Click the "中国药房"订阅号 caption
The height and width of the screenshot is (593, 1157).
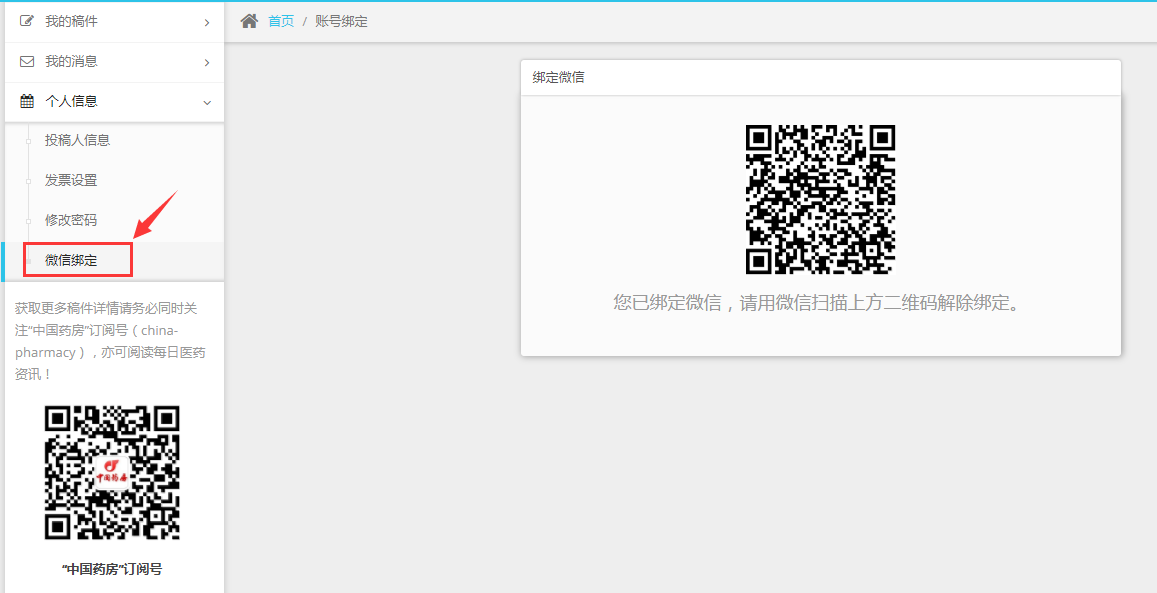[112, 569]
